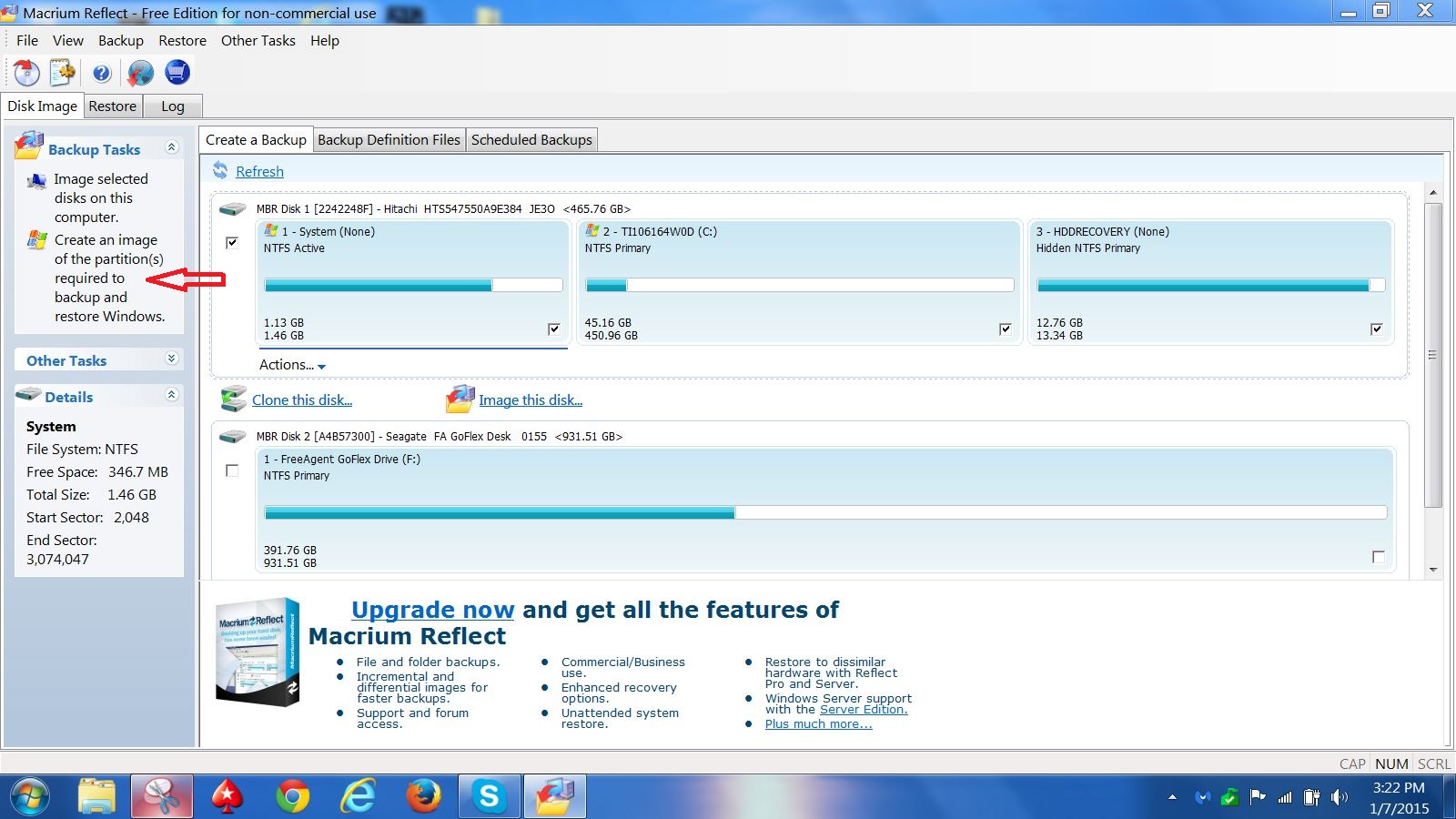Screen dimensions: 1456x819
Task: Open the Other Tasks menu in menu bar
Action: point(258,41)
